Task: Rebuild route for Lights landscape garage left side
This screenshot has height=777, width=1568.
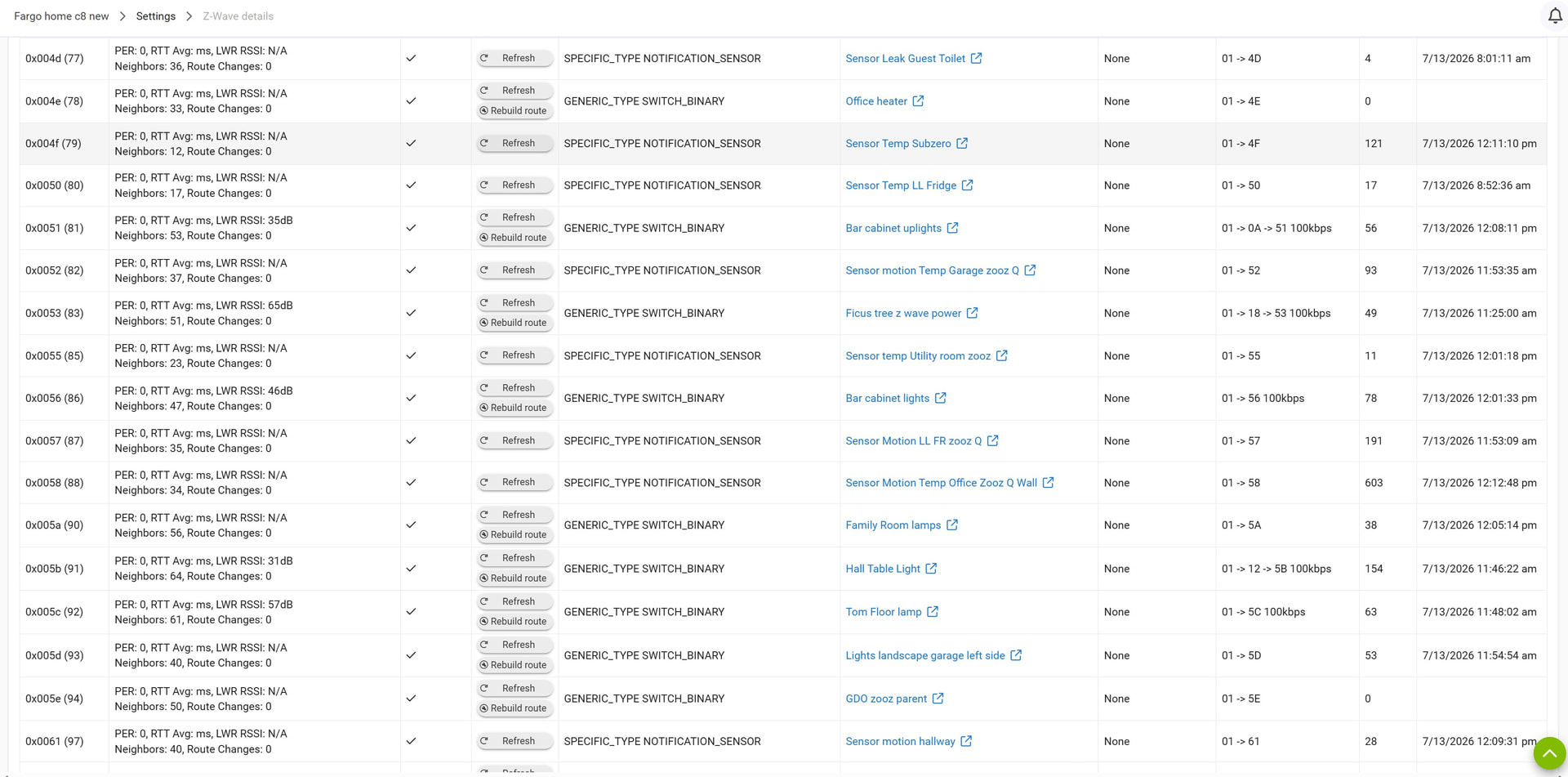Action: (x=514, y=665)
